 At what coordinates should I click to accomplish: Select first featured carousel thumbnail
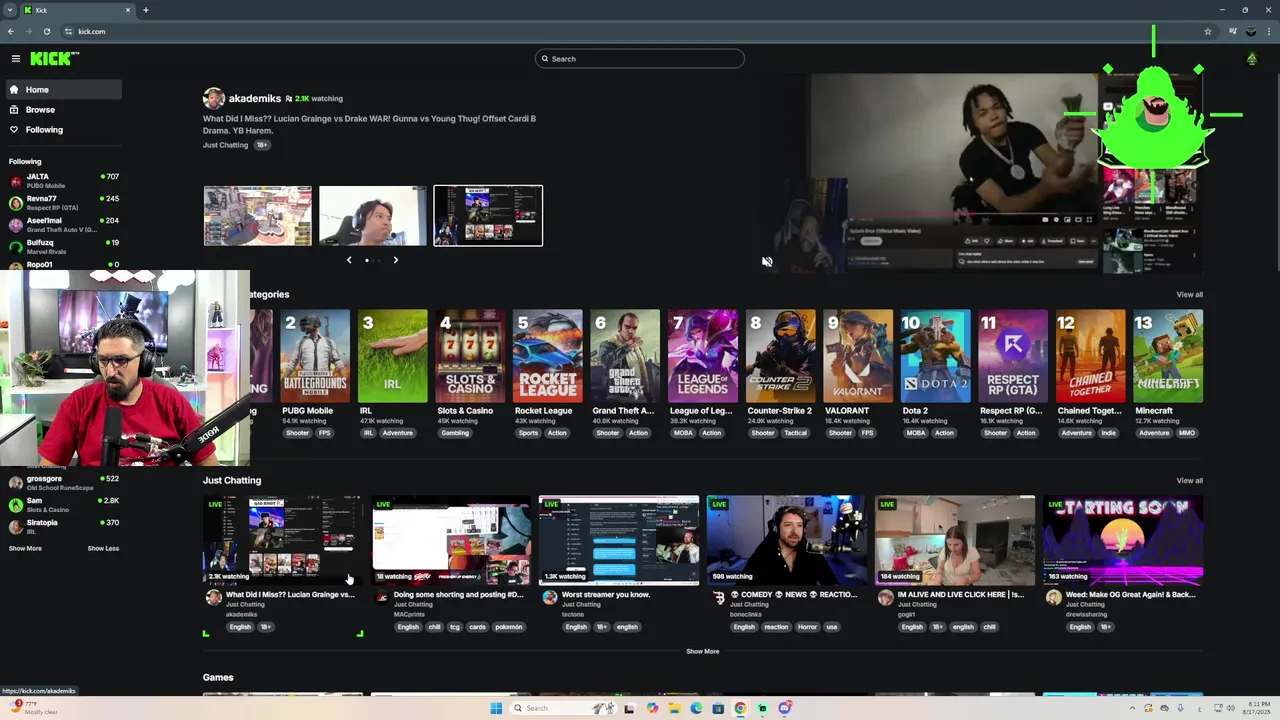[258, 216]
